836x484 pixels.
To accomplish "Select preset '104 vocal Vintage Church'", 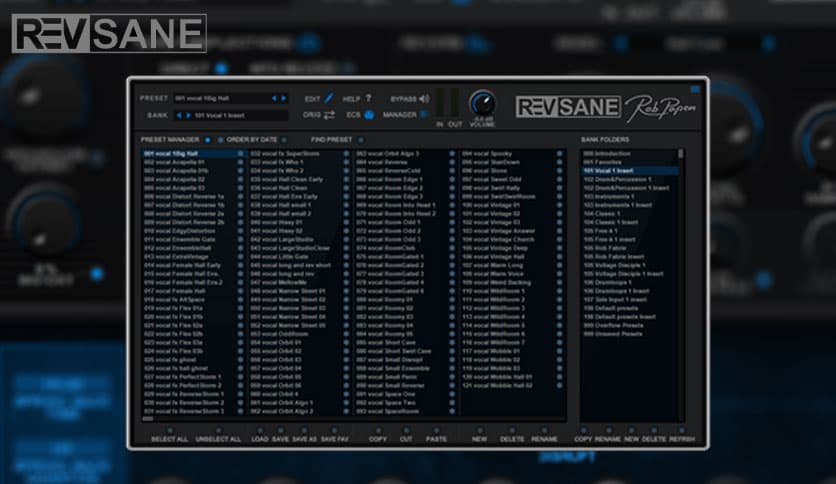I will coord(508,239).
